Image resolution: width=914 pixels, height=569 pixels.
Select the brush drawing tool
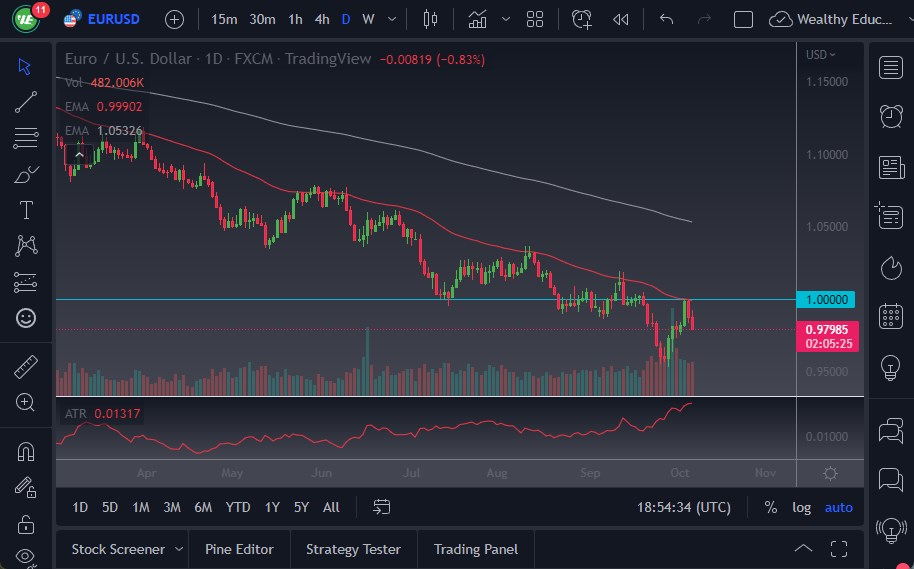coord(26,174)
